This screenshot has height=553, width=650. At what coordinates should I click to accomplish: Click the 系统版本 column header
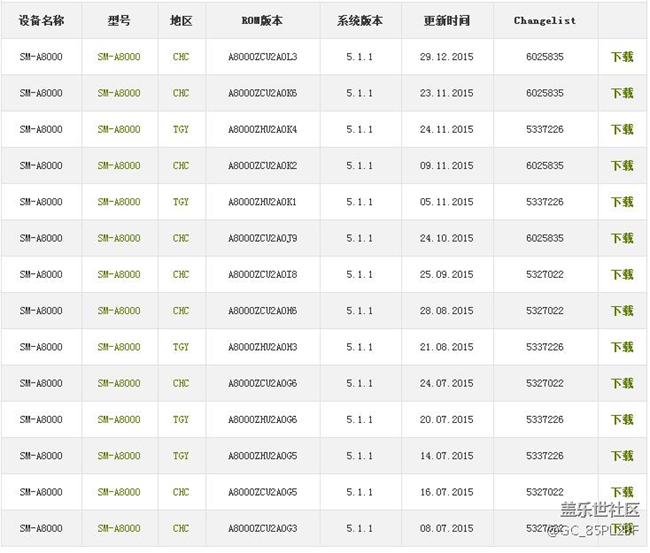(360, 20)
